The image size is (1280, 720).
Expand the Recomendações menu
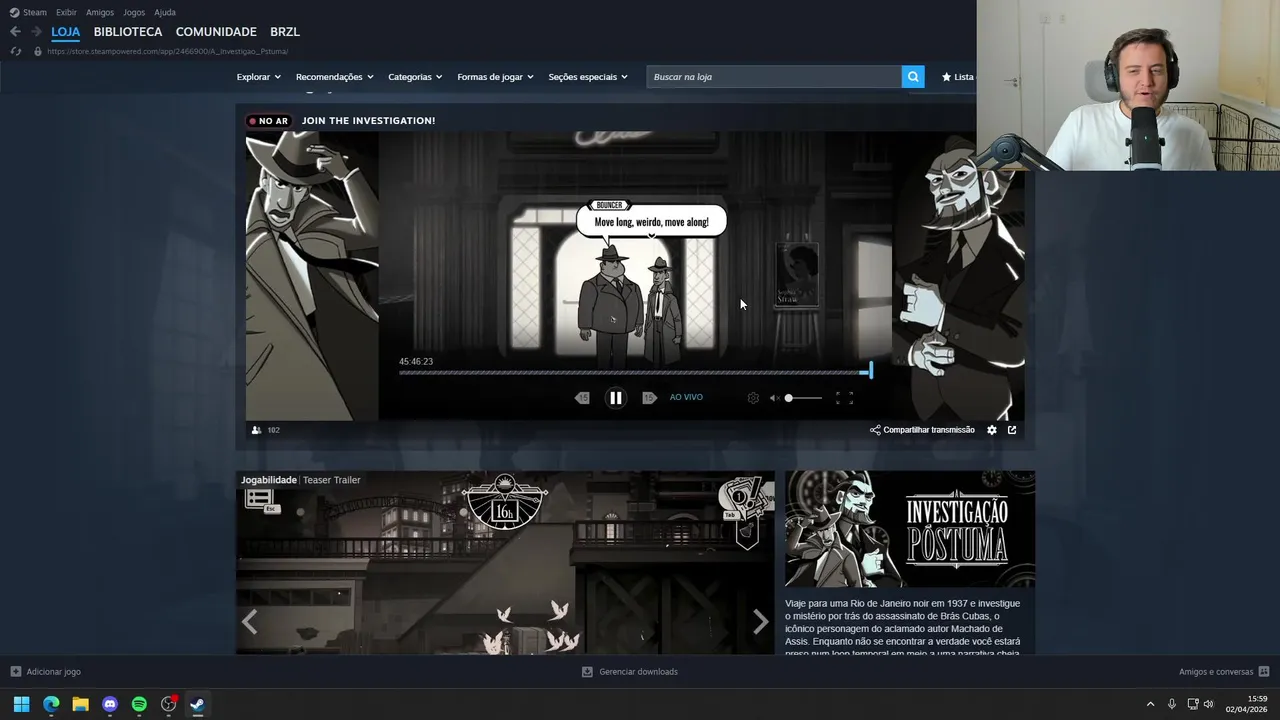334,77
